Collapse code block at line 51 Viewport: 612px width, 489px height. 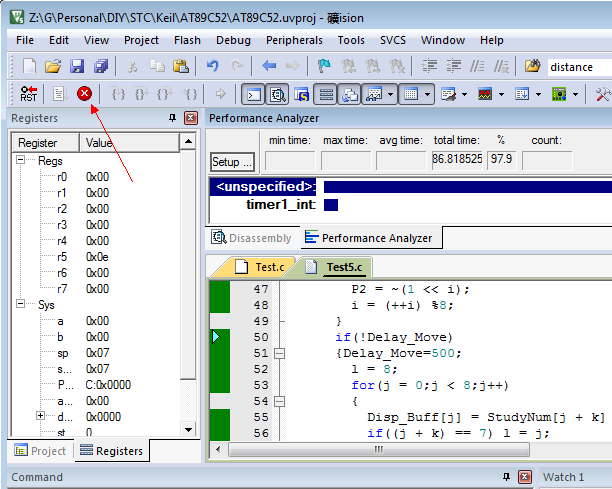[279, 353]
